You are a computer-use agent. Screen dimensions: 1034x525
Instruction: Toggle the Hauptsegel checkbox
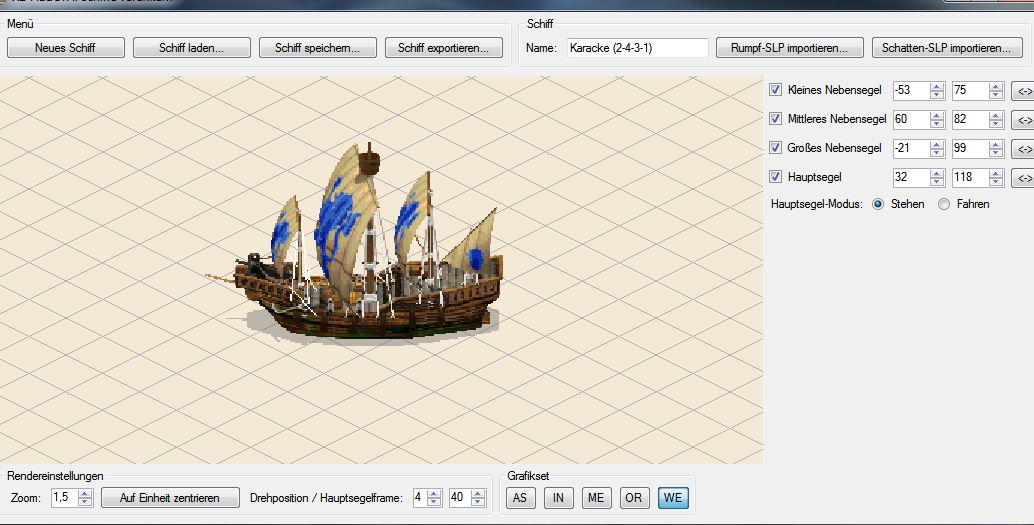(775, 177)
